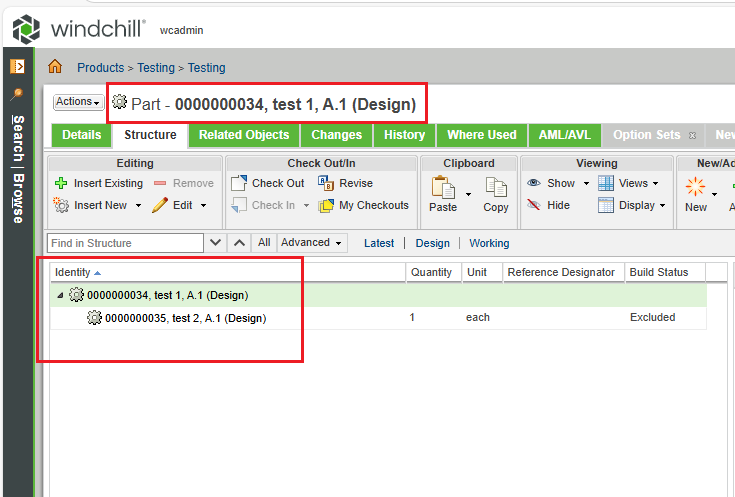Image resolution: width=735 pixels, height=497 pixels.
Task: Open the Where Used tab
Action: point(482,135)
